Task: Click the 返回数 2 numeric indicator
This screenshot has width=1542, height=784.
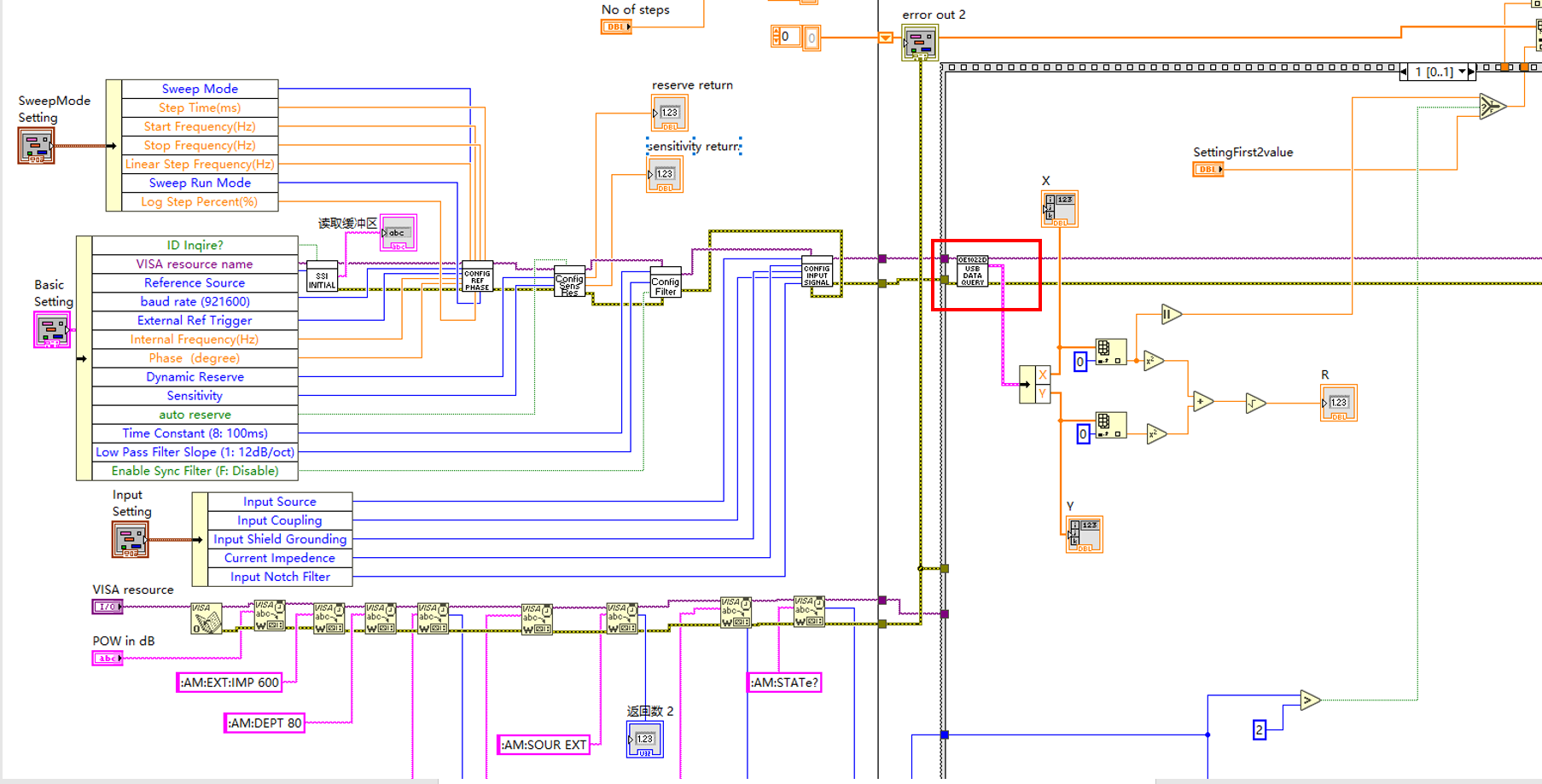Action: (645, 739)
